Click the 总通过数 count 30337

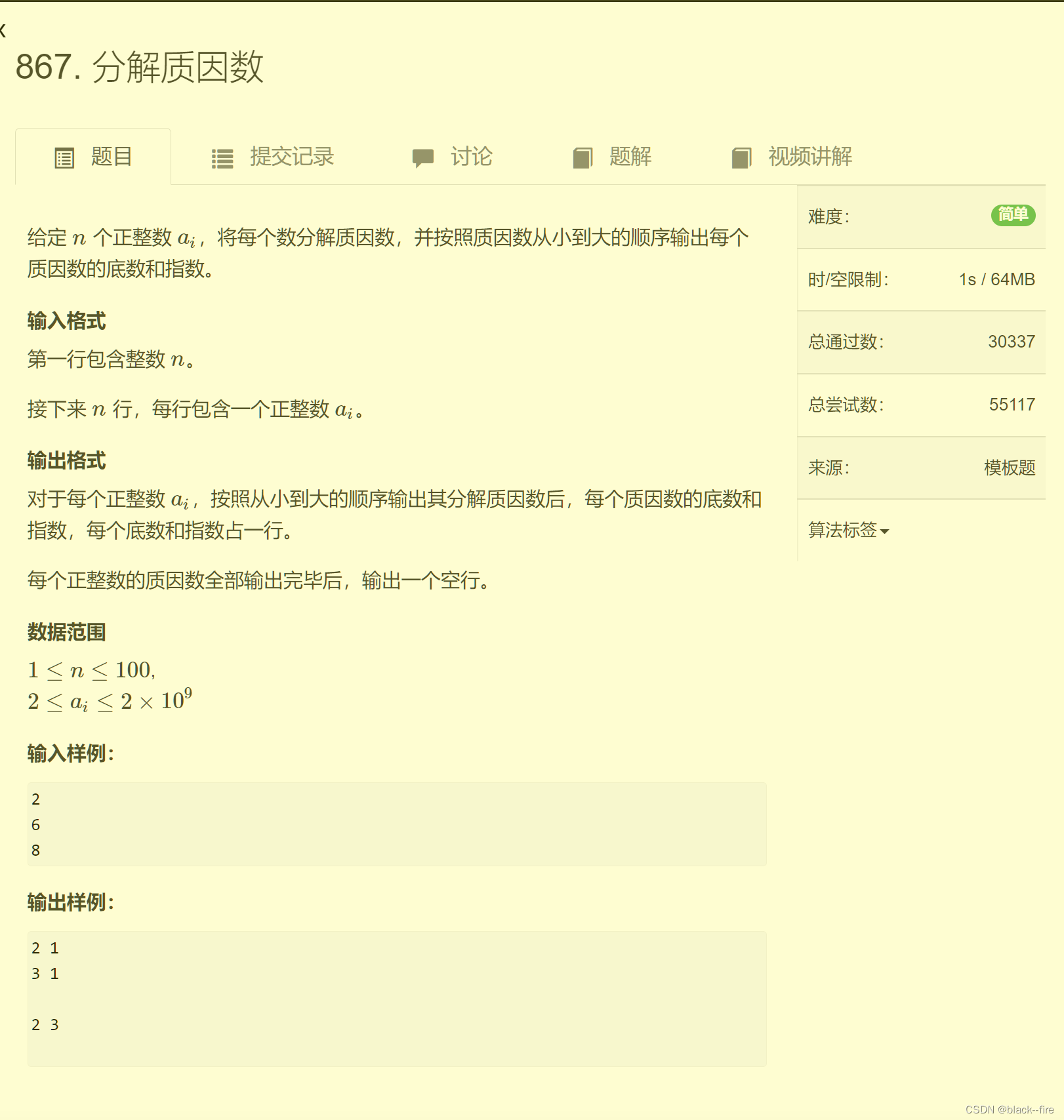(x=1012, y=342)
